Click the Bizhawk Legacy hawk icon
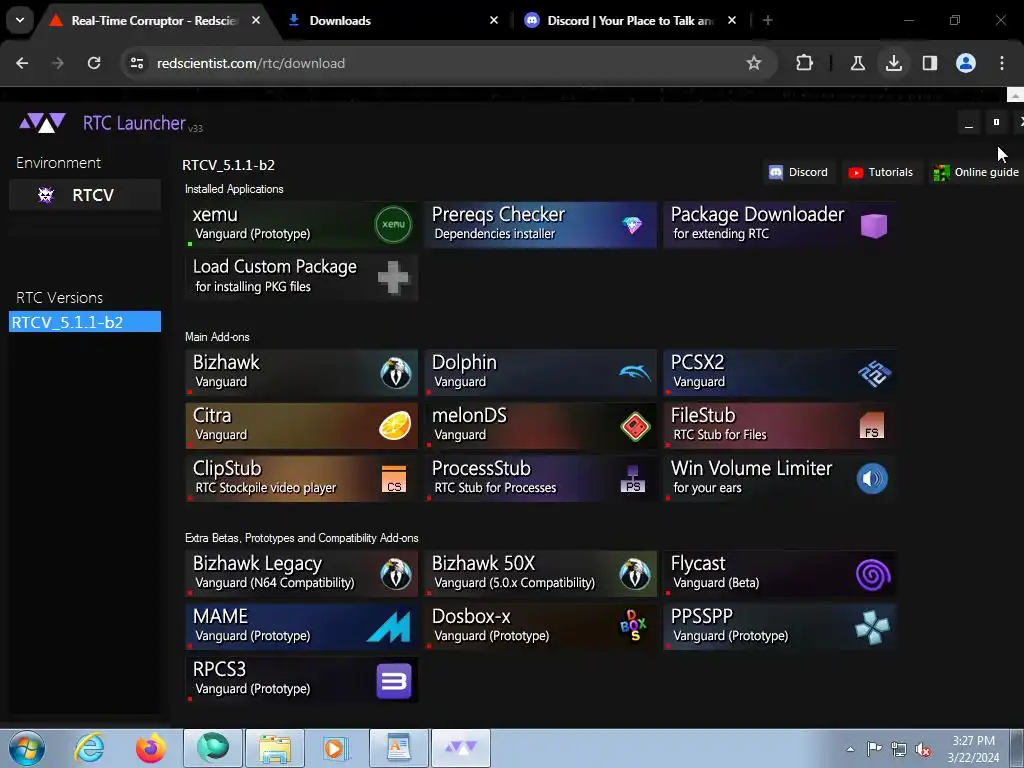1024x768 pixels. coord(396,575)
